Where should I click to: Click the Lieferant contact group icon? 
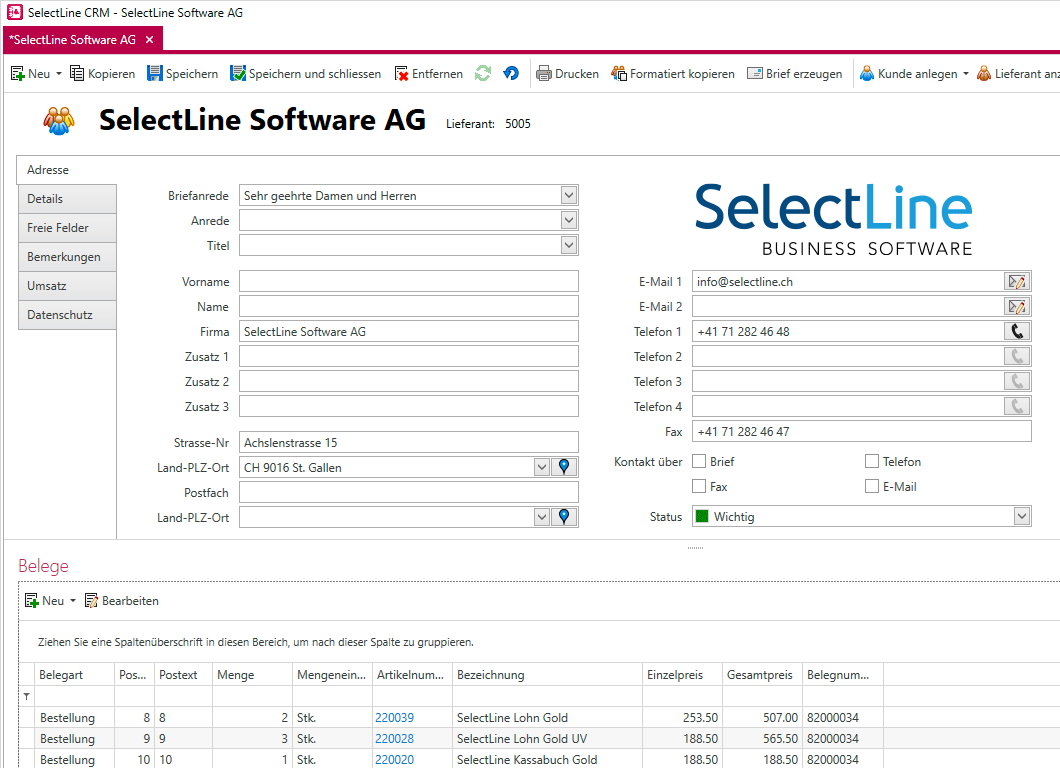pyautogui.click(x=59, y=121)
